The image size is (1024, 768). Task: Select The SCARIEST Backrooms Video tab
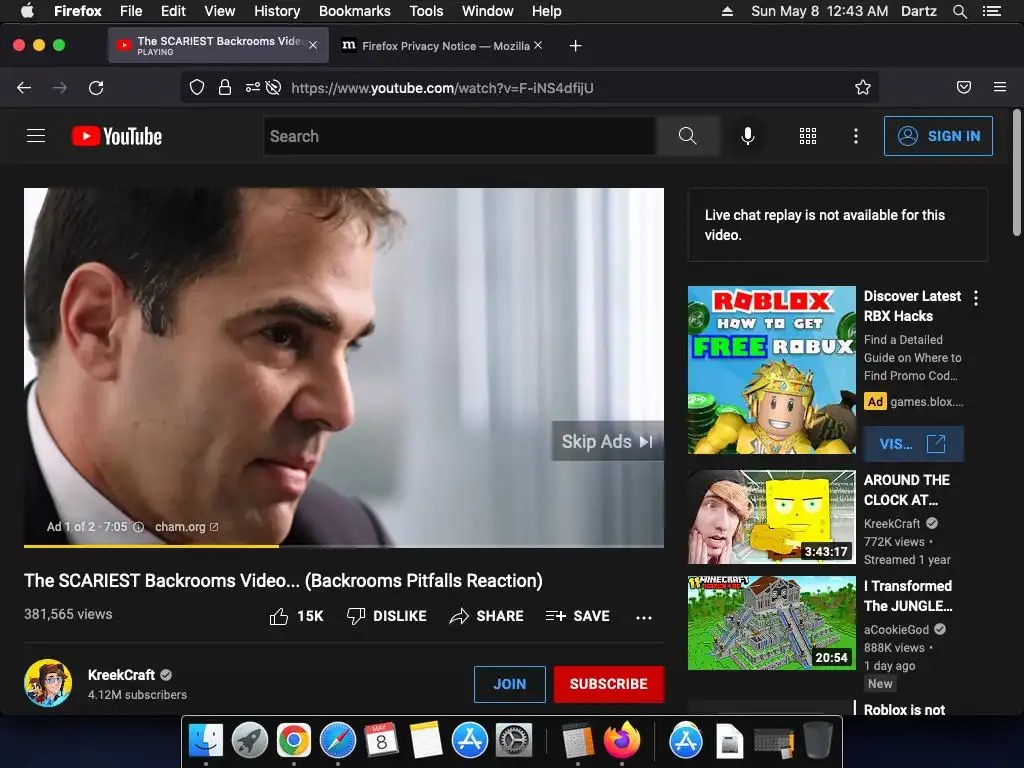click(x=218, y=46)
